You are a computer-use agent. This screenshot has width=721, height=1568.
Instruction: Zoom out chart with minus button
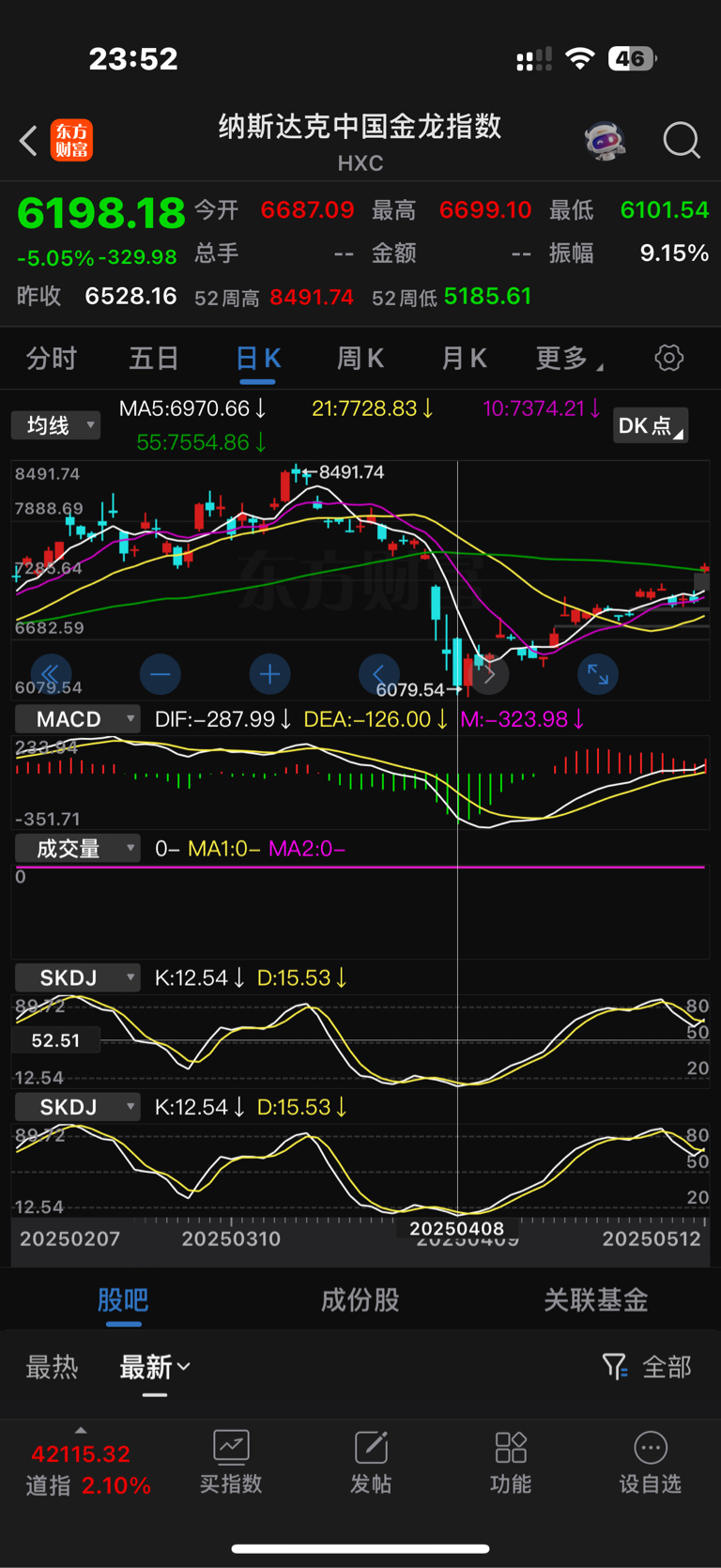click(x=161, y=674)
